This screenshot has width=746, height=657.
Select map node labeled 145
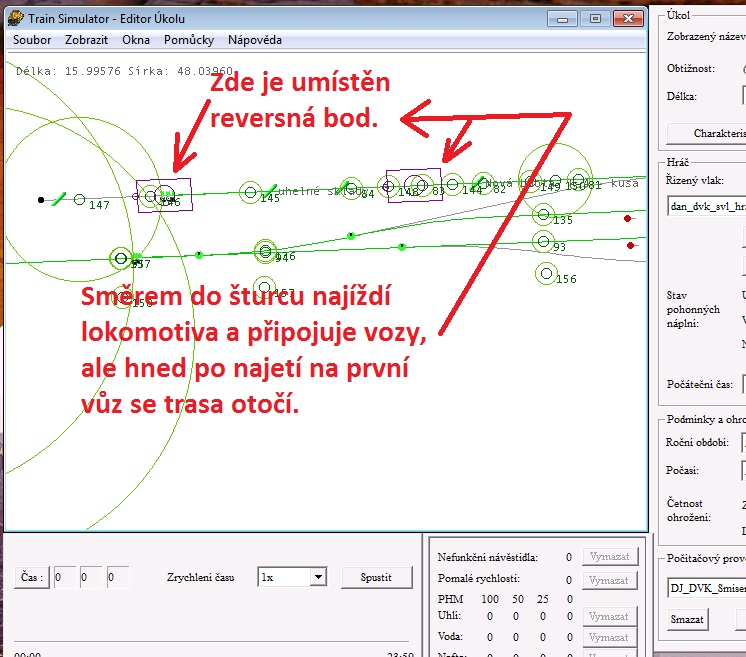(x=250, y=192)
